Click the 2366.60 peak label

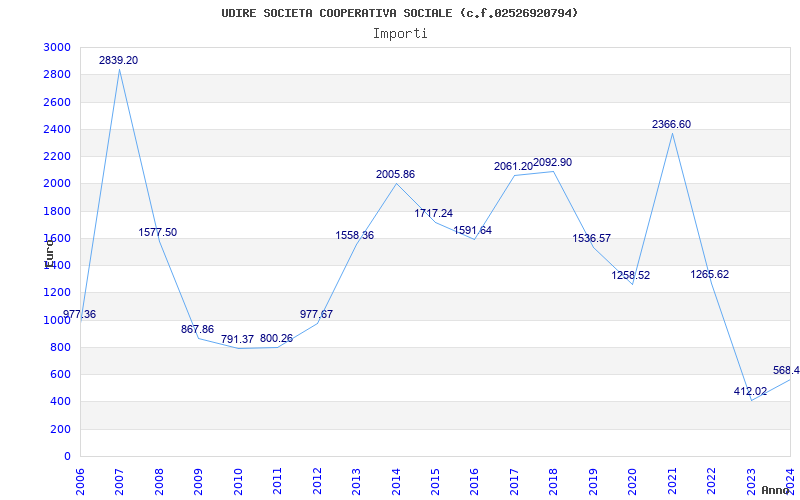(671, 124)
